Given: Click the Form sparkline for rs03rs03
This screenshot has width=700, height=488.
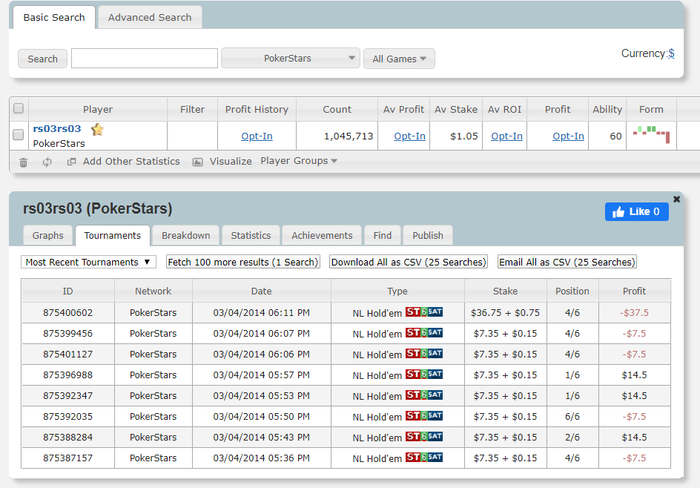Looking at the screenshot, I should (651, 134).
